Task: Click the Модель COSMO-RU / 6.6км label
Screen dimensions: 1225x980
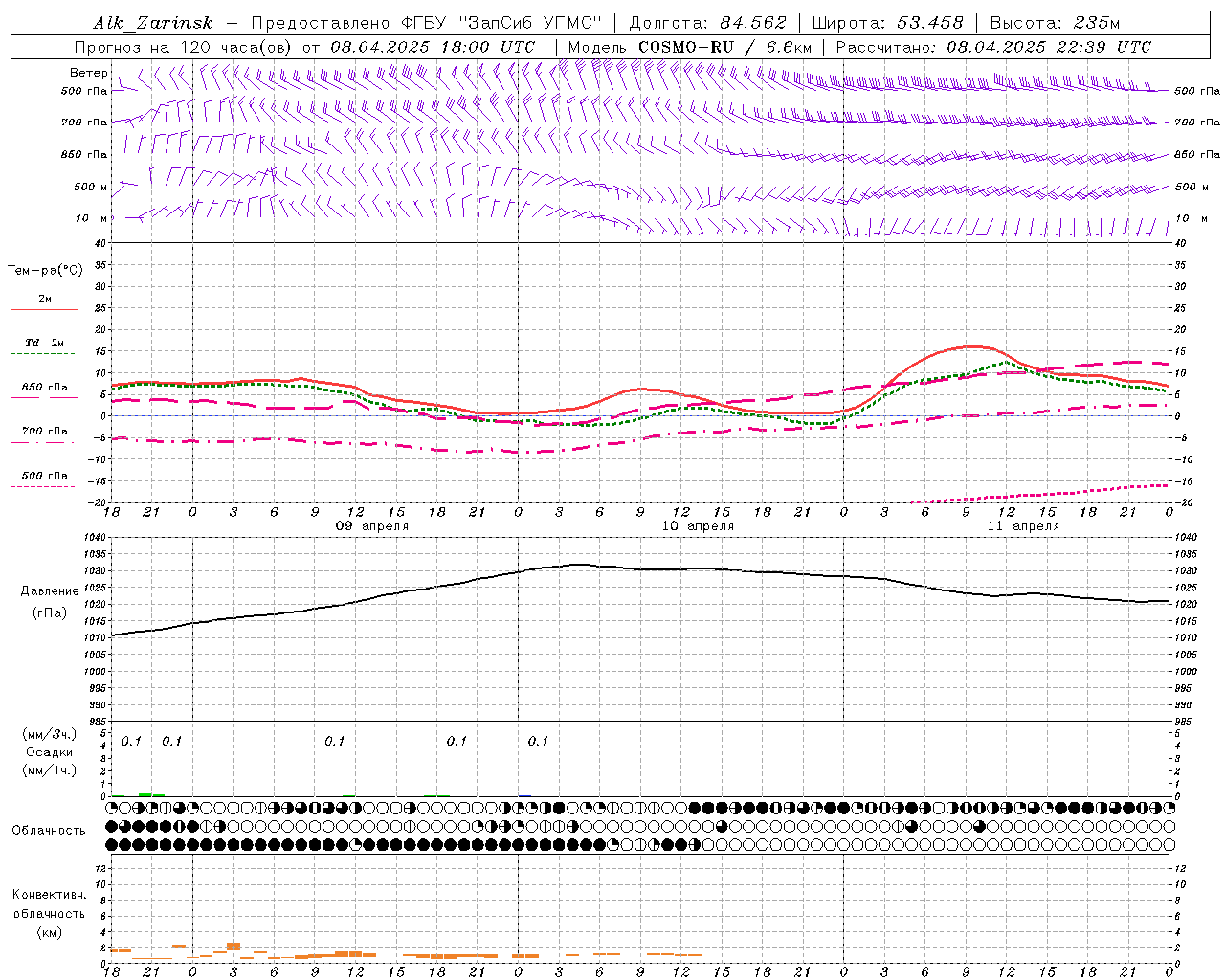Action: 689,47
